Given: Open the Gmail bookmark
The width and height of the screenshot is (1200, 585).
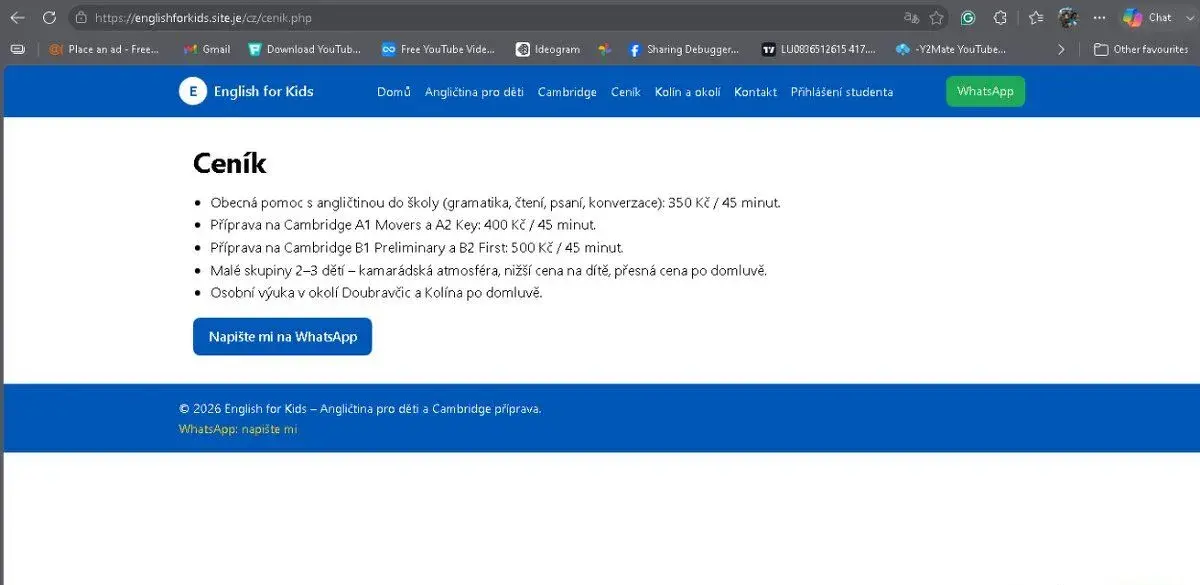Looking at the screenshot, I should click(207, 49).
